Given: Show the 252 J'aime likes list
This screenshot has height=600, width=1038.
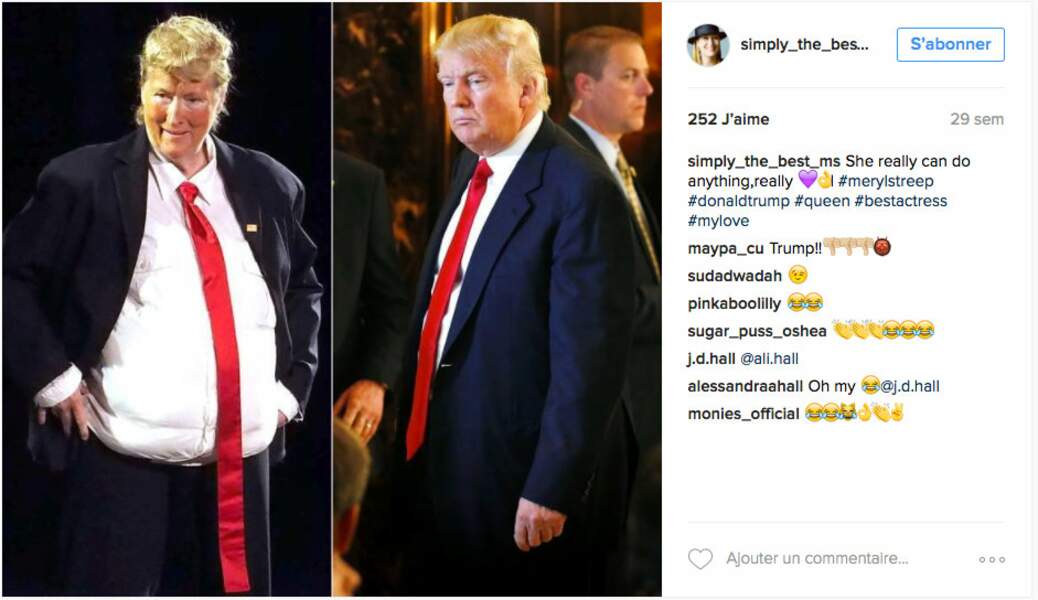Looking at the screenshot, I should [x=728, y=119].
